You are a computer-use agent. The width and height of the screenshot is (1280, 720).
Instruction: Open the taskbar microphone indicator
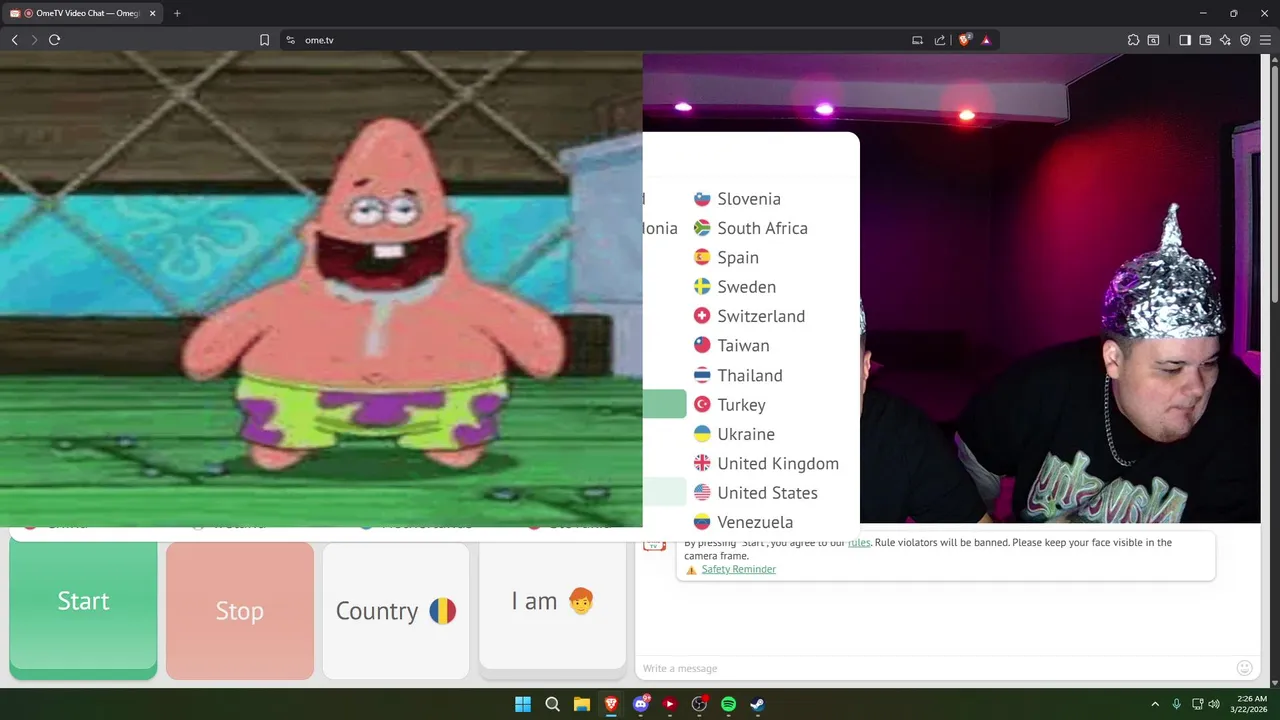[1177, 704]
